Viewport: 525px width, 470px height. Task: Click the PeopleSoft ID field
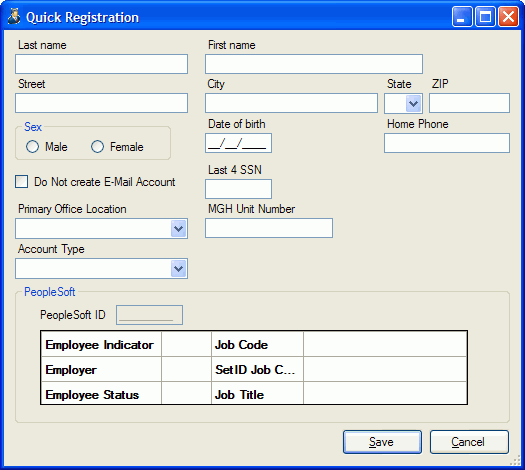[x=149, y=315]
